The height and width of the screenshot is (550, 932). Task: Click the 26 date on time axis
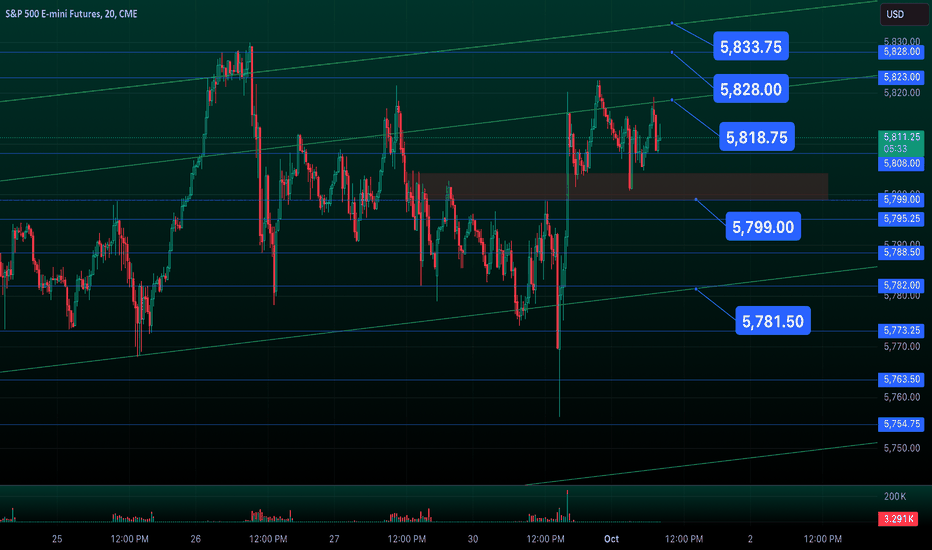coord(196,539)
